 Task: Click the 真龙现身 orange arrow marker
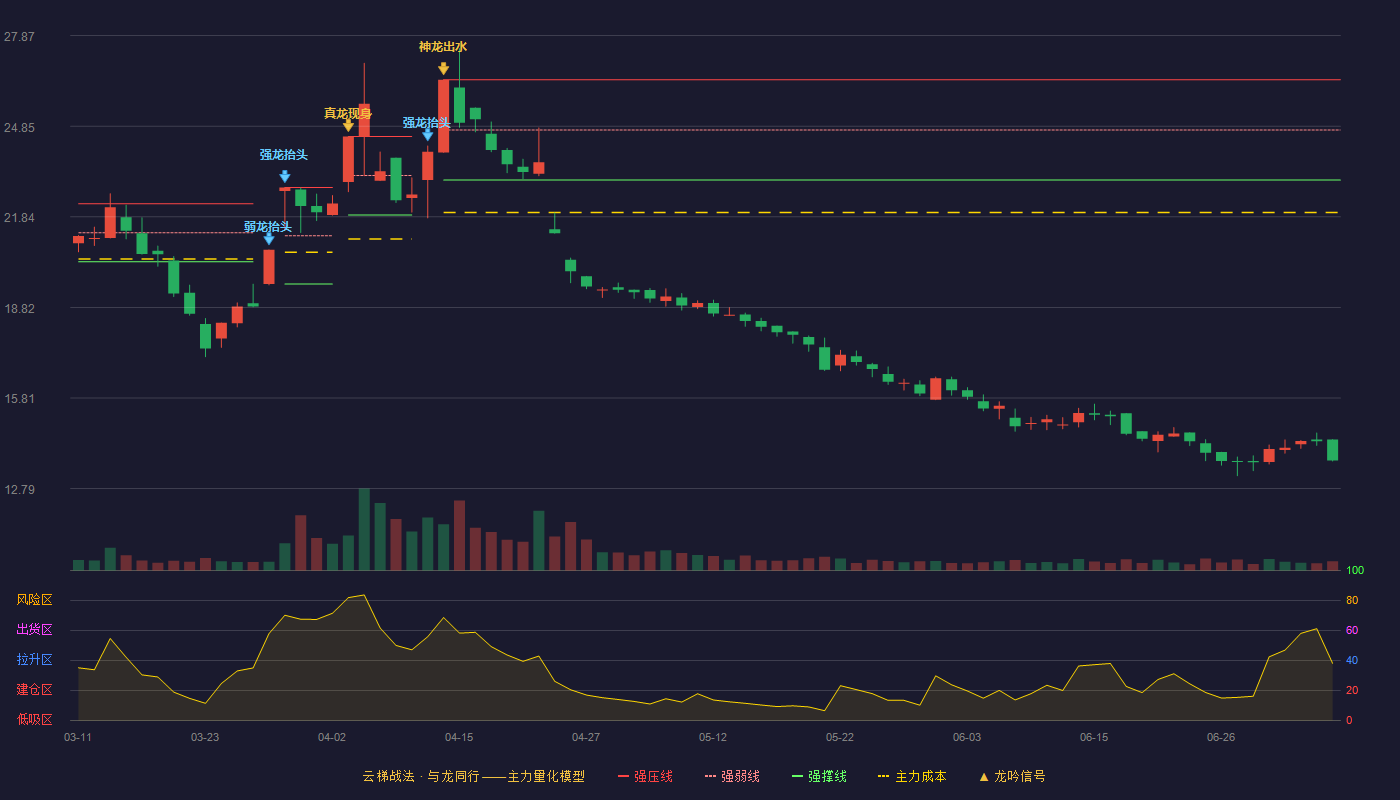348,125
